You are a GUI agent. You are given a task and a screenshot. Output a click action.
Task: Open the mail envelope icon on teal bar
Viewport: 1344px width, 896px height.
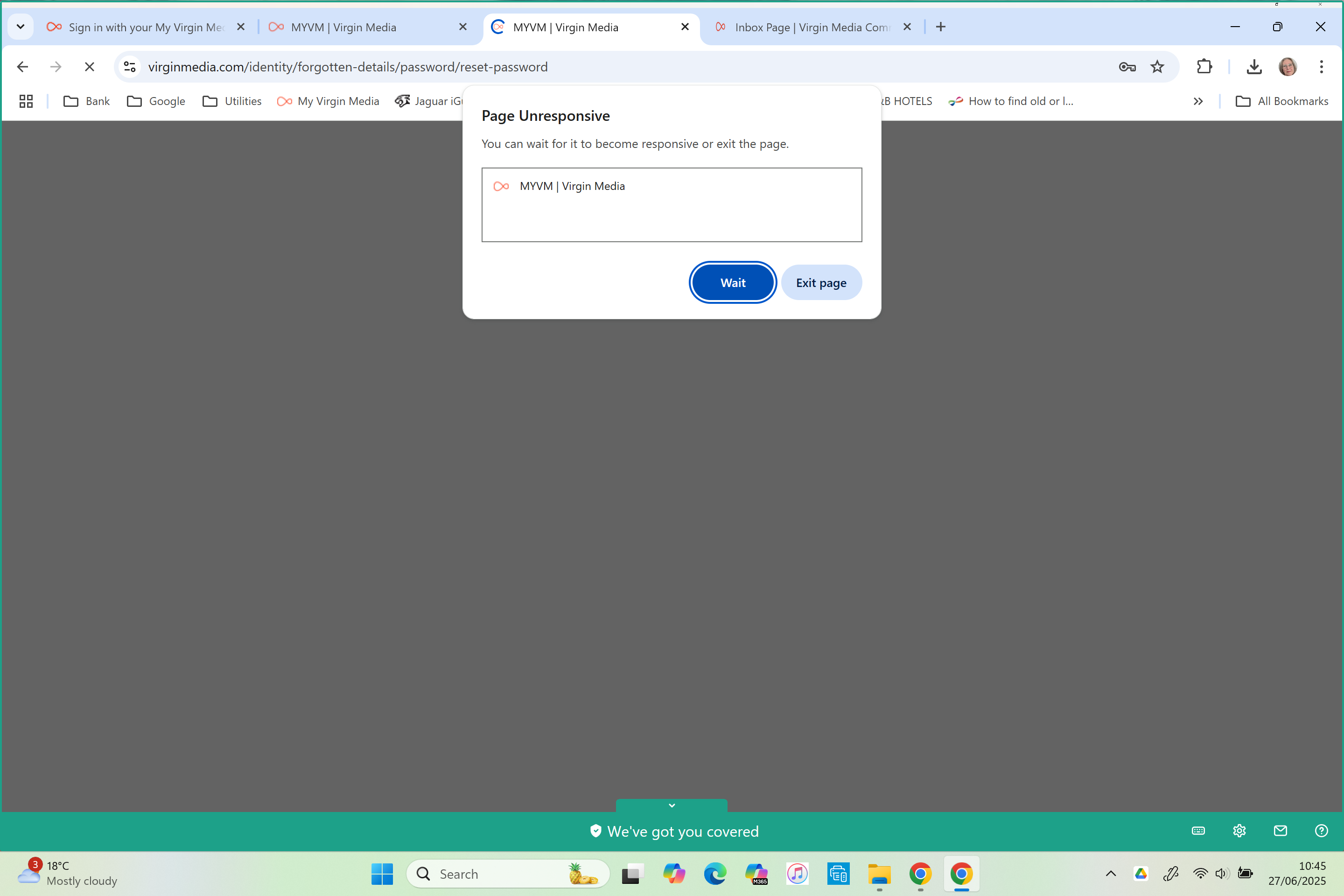[x=1281, y=831]
